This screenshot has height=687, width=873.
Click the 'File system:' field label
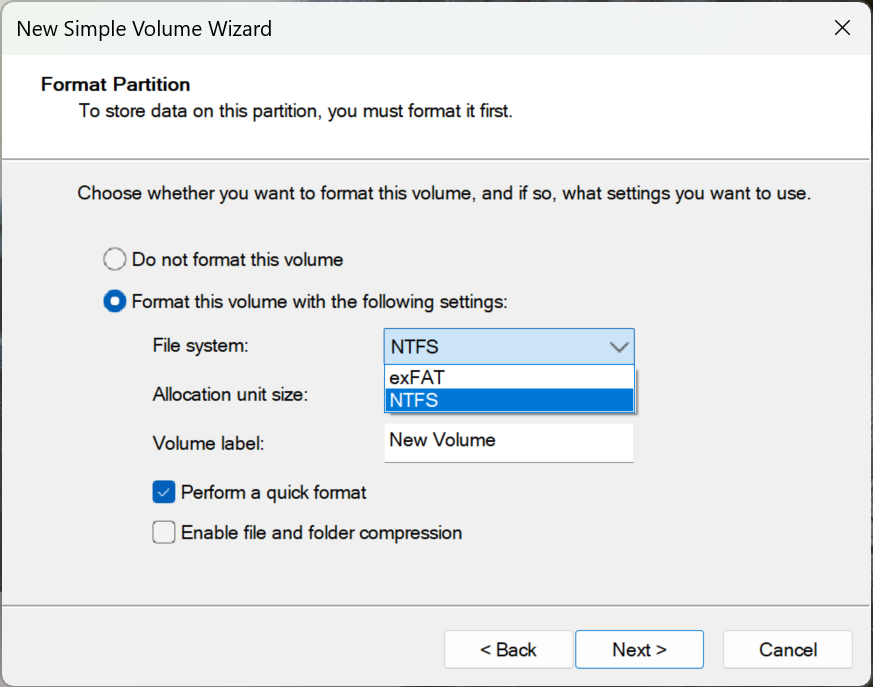coord(200,346)
